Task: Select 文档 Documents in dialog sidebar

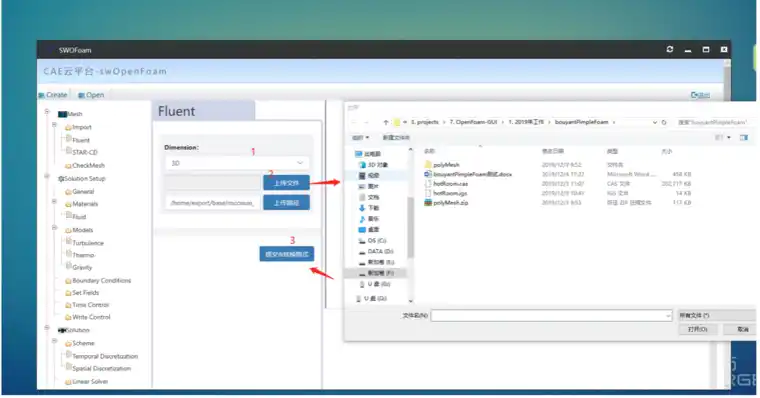Action: tap(369, 197)
